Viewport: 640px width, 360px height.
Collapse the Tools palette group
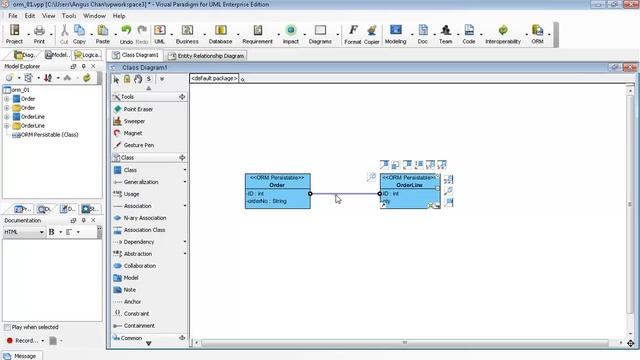182,97
